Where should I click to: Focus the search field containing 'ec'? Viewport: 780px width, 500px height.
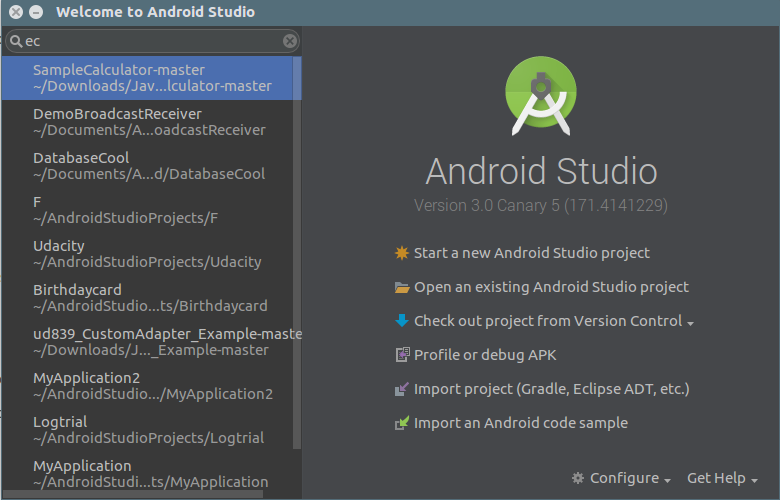click(152, 41)
